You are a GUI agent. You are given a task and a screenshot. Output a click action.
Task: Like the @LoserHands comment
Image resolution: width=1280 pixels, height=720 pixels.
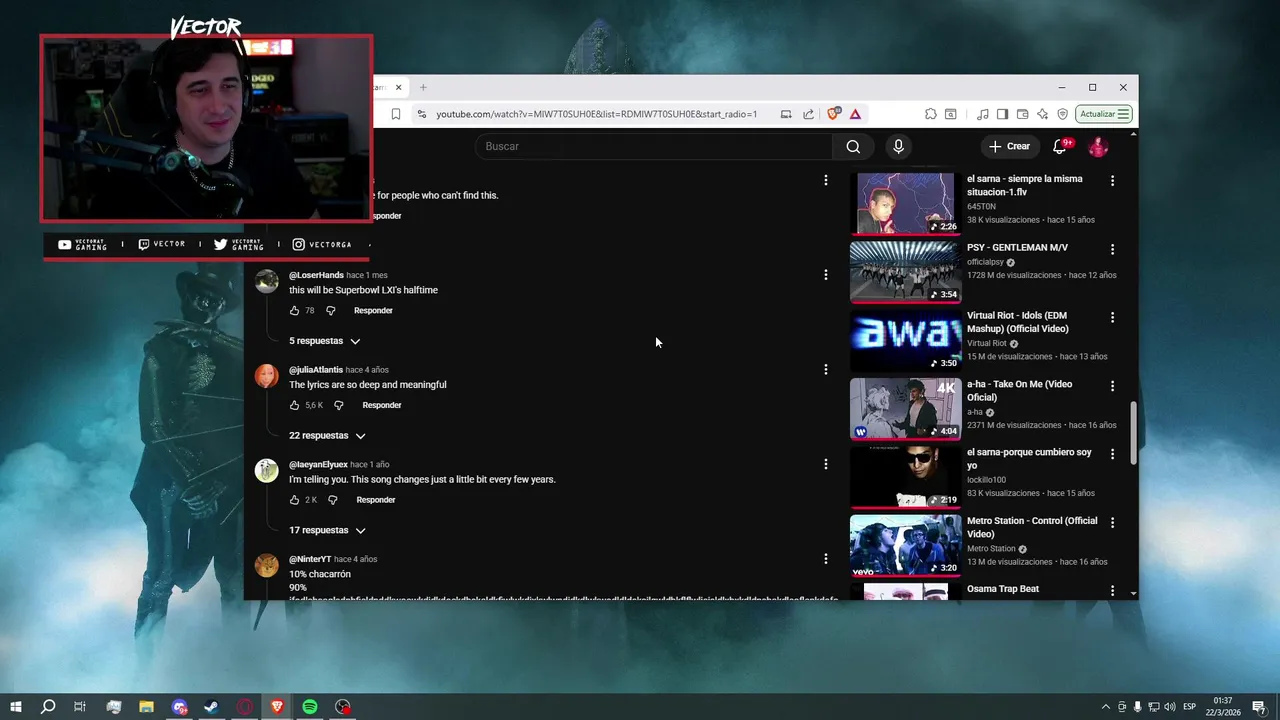tap(294, 311)
